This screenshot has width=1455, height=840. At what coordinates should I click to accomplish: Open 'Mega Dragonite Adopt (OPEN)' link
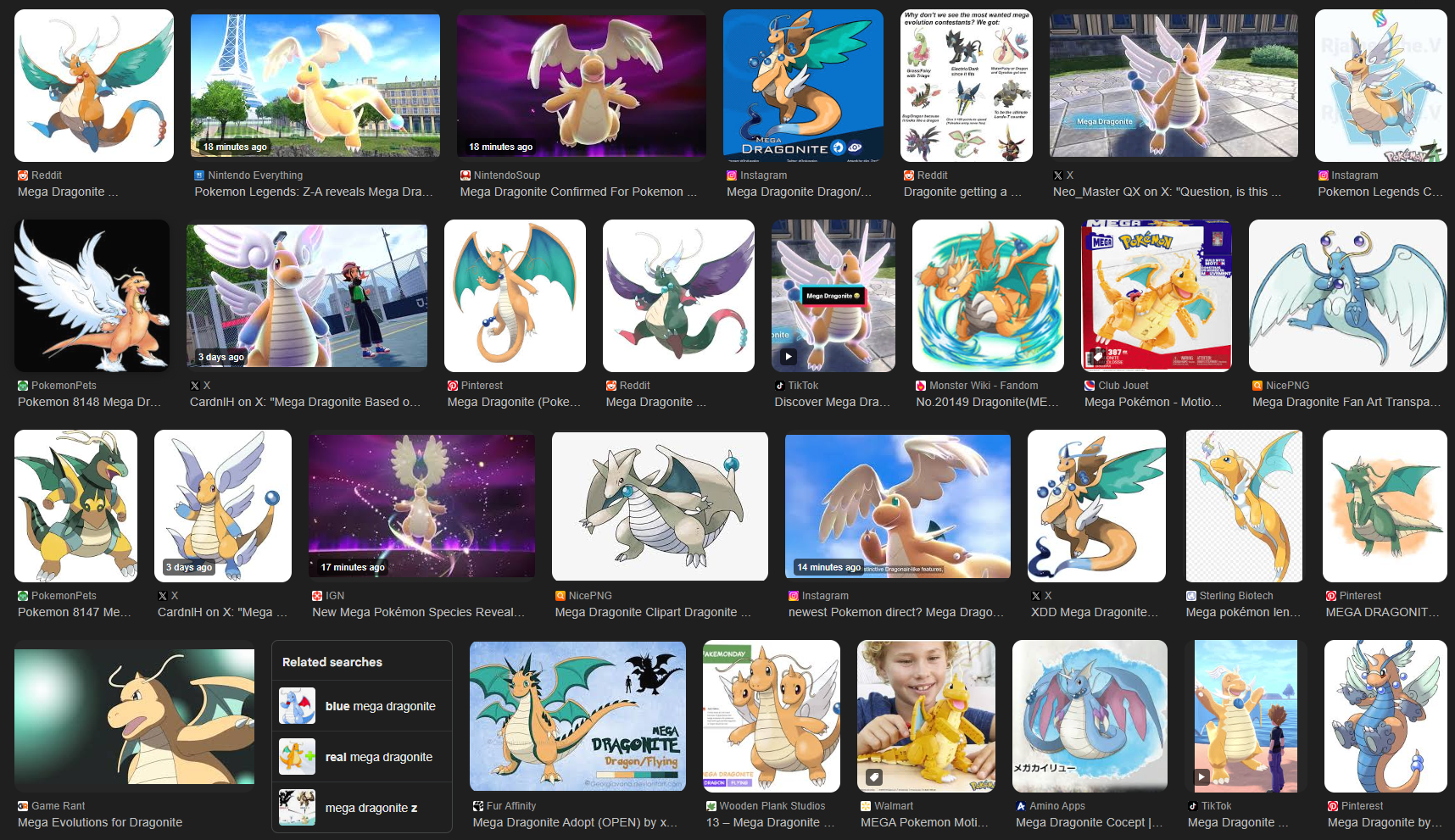(x=575, y=822)
